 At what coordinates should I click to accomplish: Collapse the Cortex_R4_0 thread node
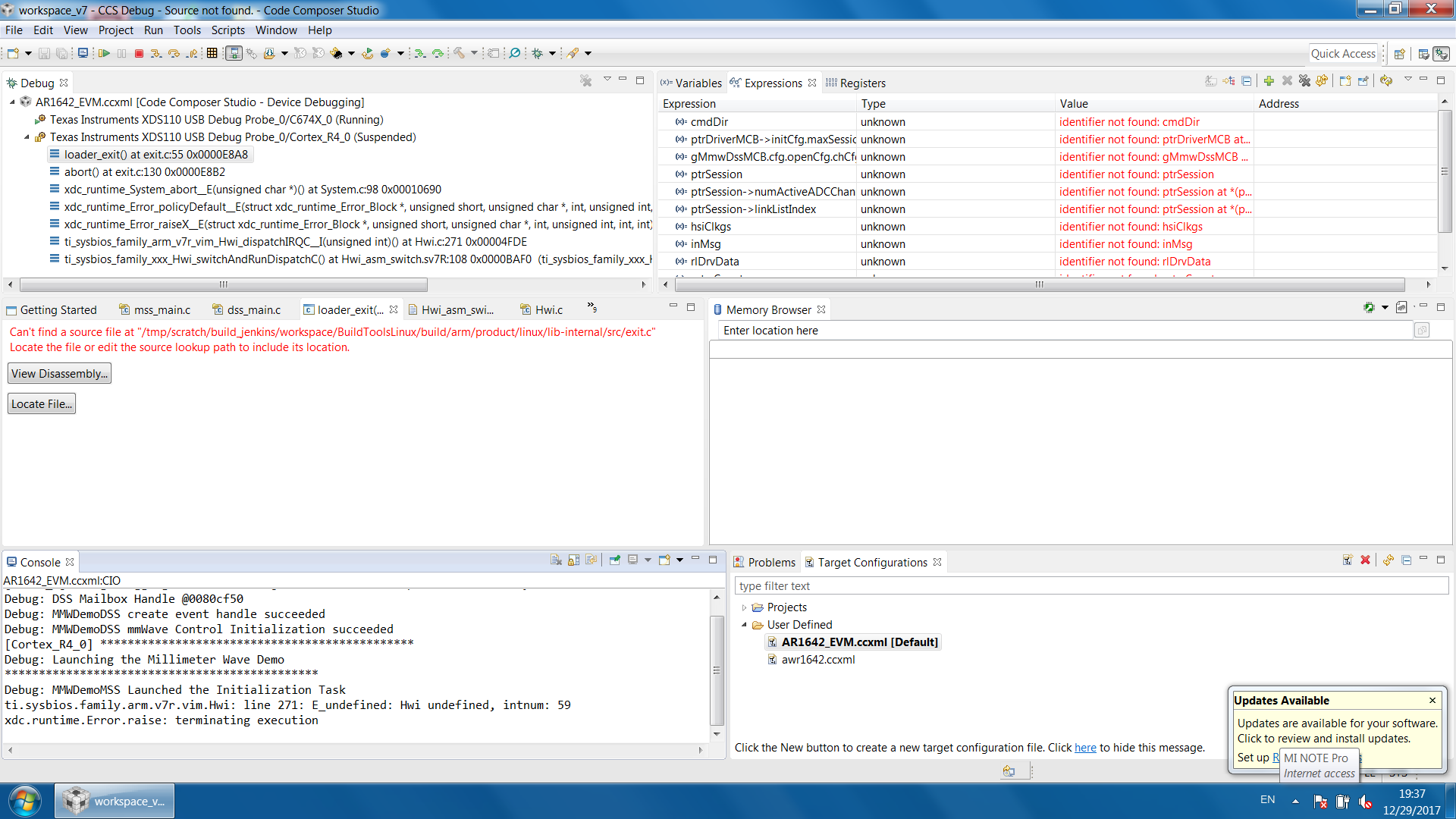27,137
